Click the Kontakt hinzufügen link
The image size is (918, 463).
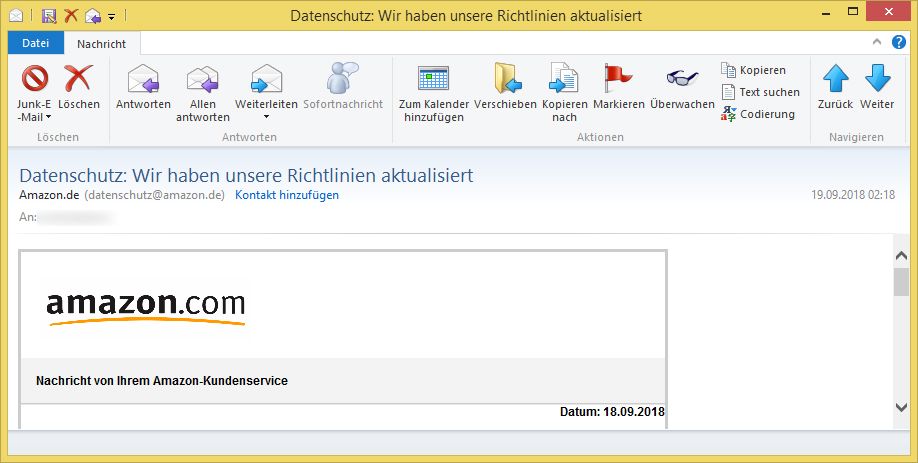287,195
